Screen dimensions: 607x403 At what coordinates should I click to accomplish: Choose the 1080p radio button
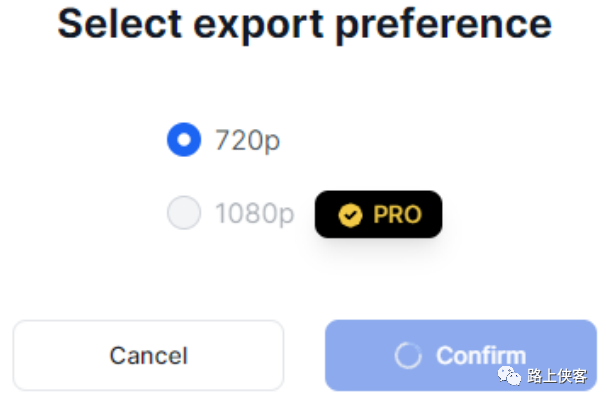[184, 213]
